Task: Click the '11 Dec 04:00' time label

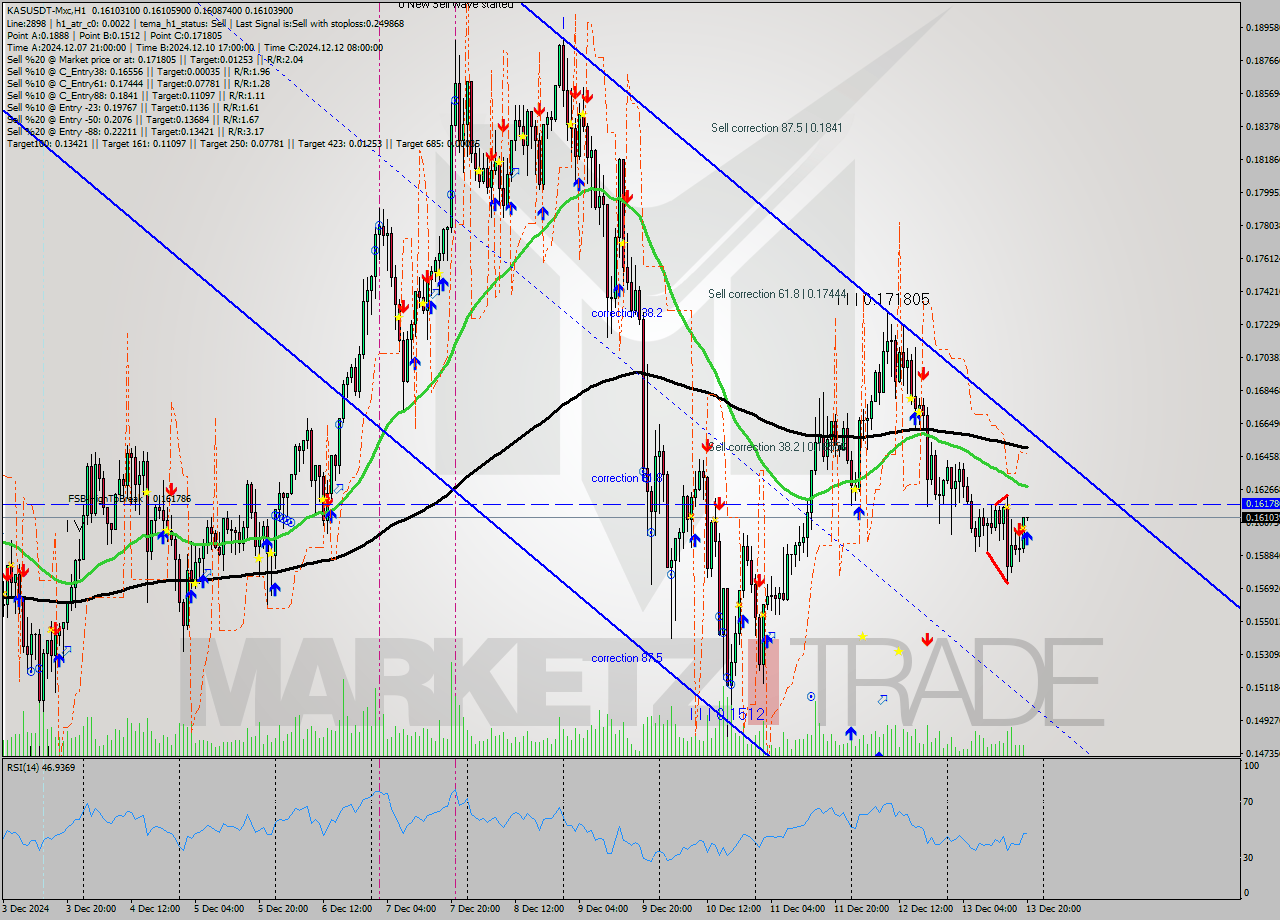Action: (x=797, y=908)
